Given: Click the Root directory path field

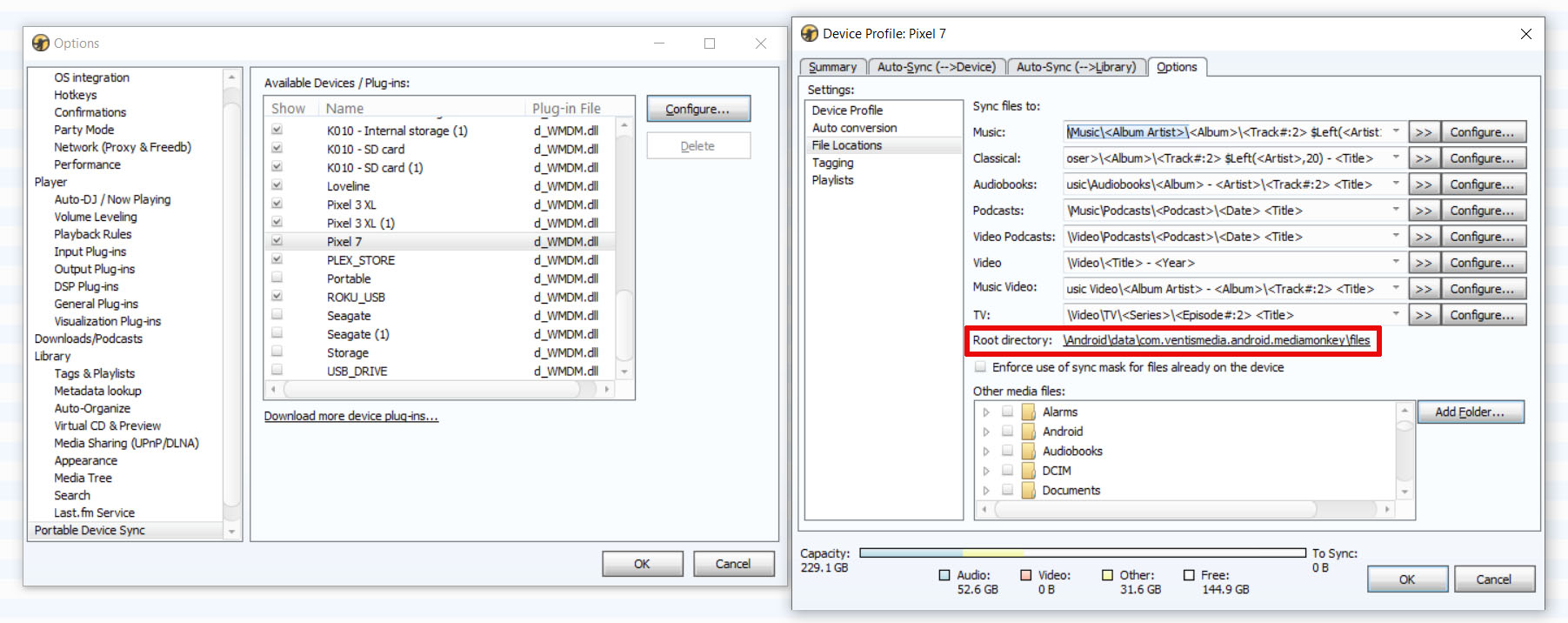Looking at the screenshot, I should [1217, 340].
